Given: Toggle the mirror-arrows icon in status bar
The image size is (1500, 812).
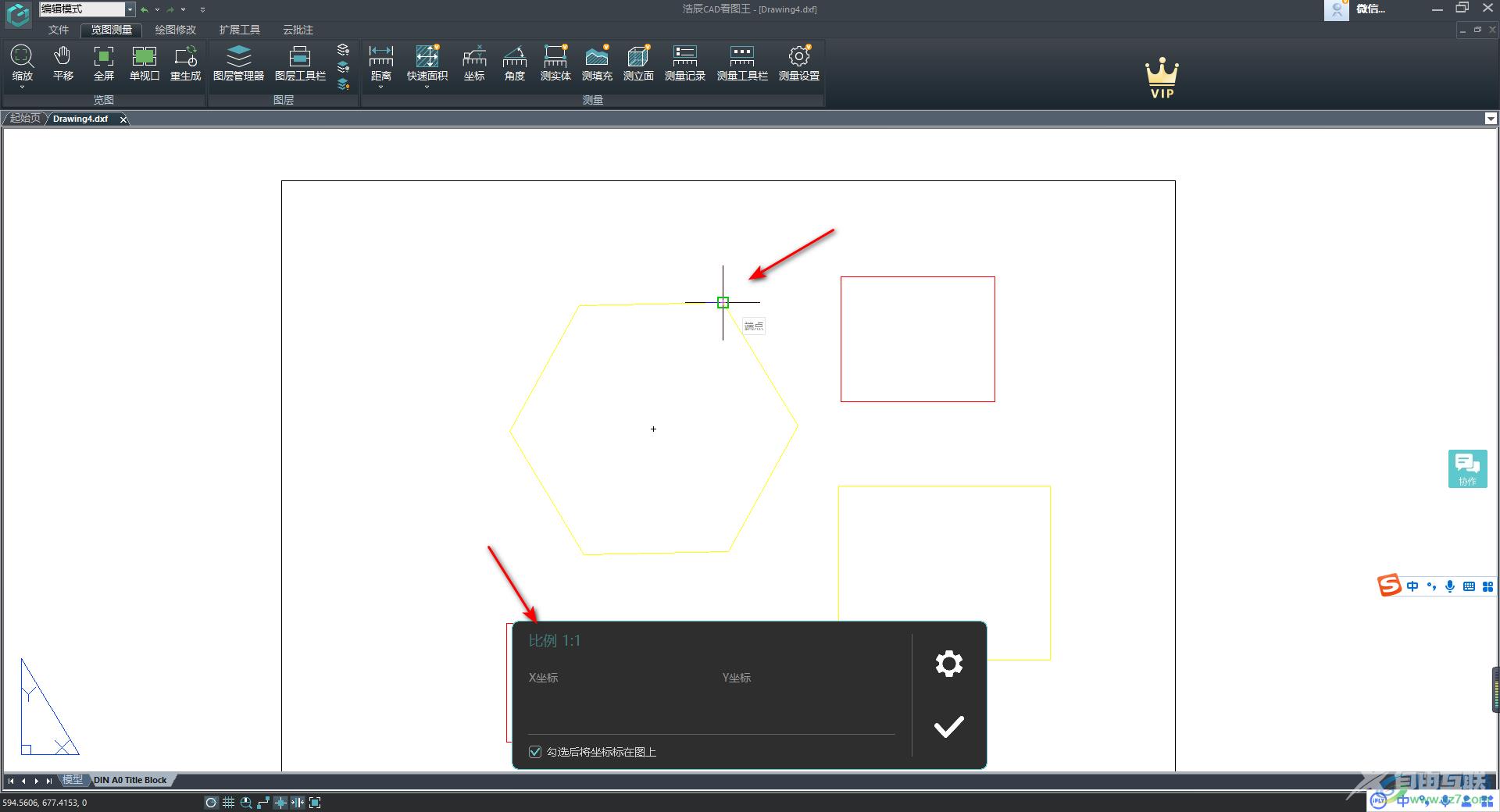Looking at the screenshot, I should coord(298,803).
